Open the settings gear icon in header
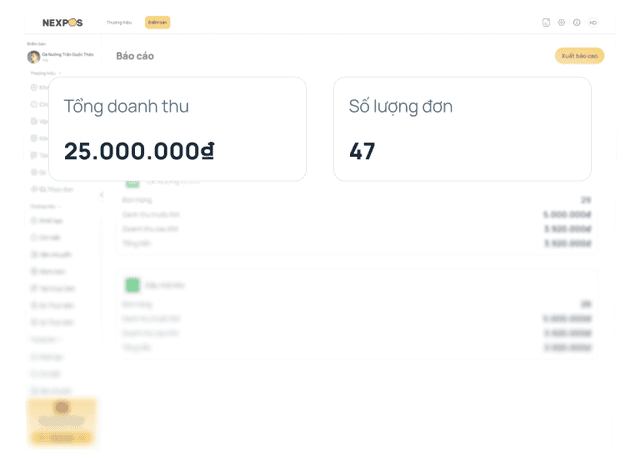 click(561, 22)
